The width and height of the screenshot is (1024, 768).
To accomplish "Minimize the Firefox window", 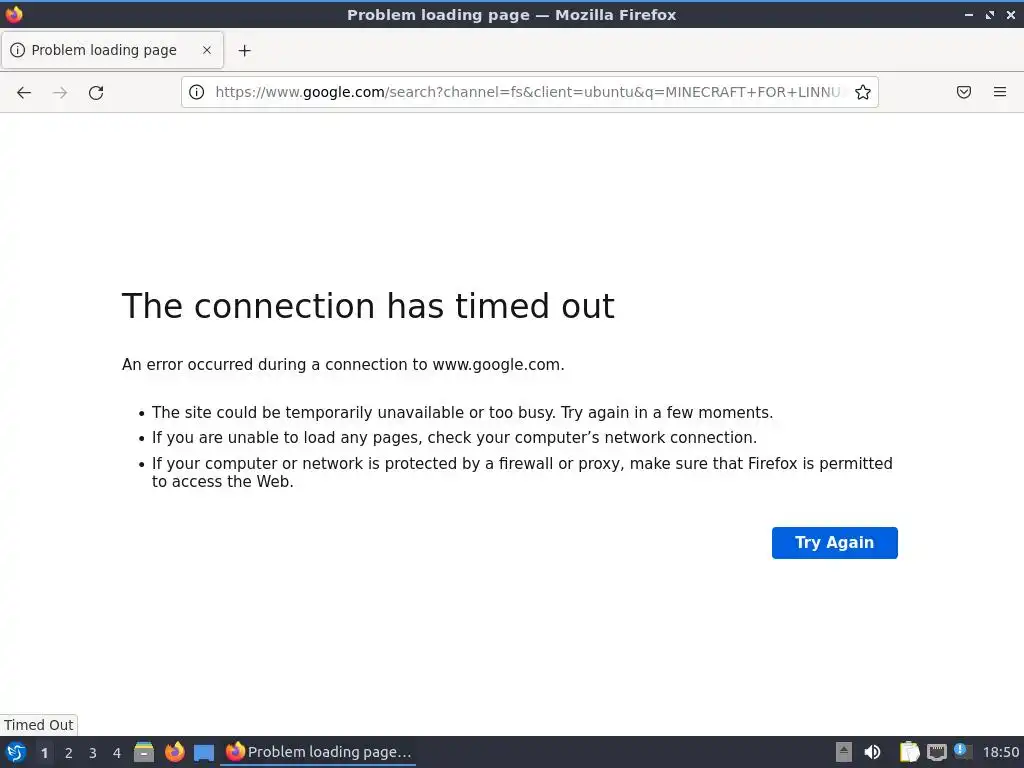I will (x=969, y=14).
